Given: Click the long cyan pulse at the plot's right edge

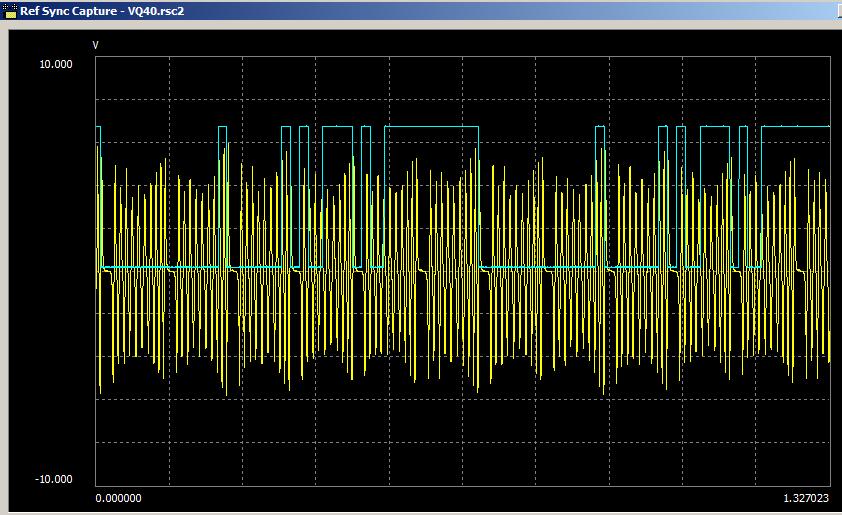Looking at the screenshot, I should [x=796, y=127].
